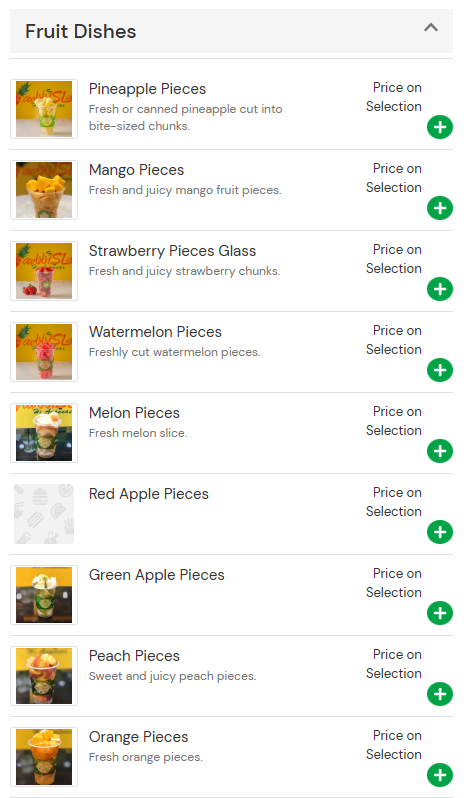View the Strawberry Pieces Glass photo
This screenshot has height=798, width=469.
[x=44, y=271]
